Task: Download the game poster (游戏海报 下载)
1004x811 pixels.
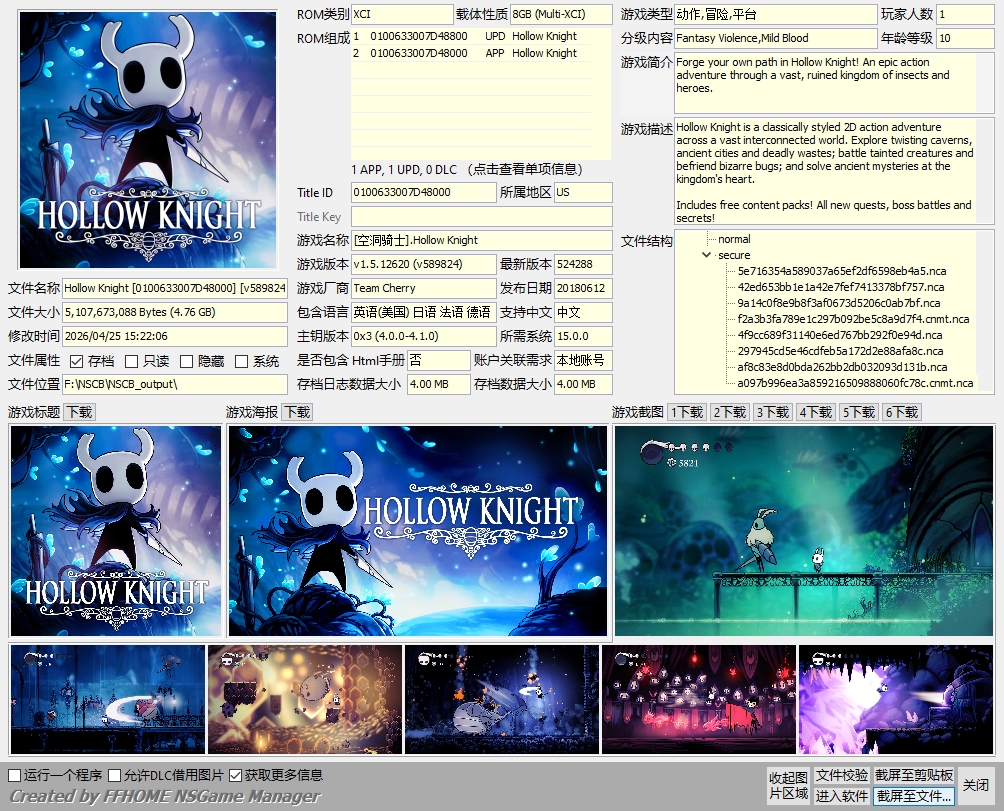Action: coord(298,412)
